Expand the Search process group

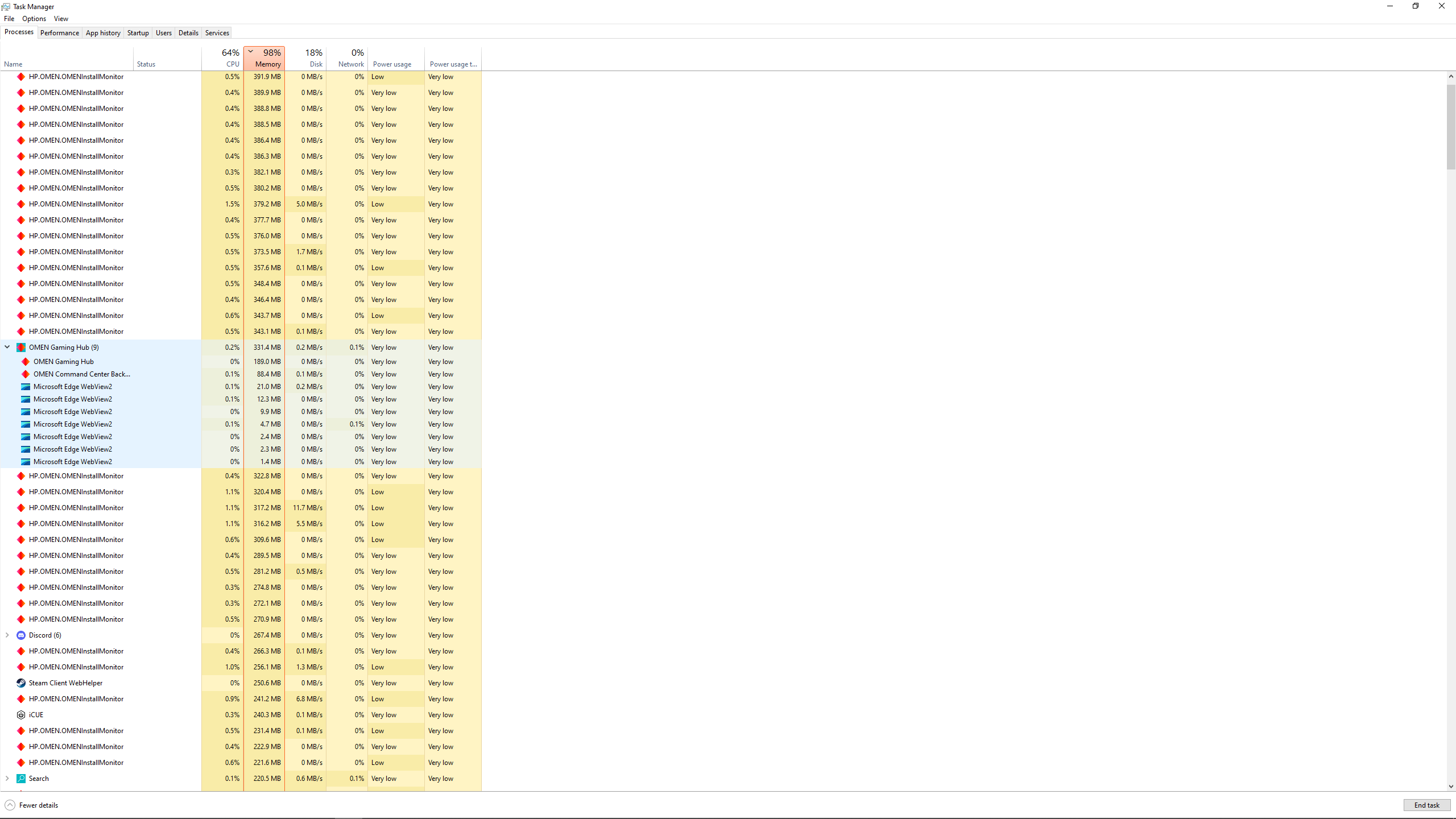click(7, 779)
